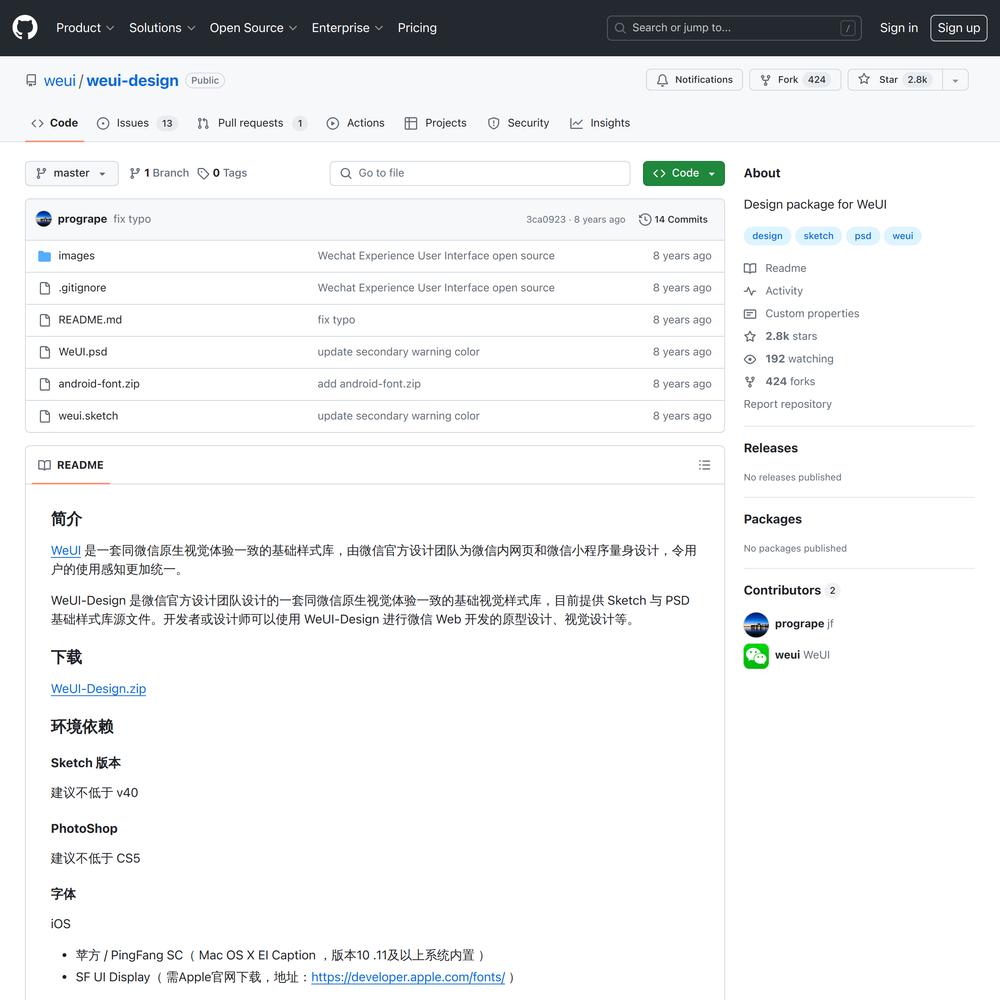Click the eye icon beside 192 watching
This screenshot has width=1000, height=1000.
(750, 359)
